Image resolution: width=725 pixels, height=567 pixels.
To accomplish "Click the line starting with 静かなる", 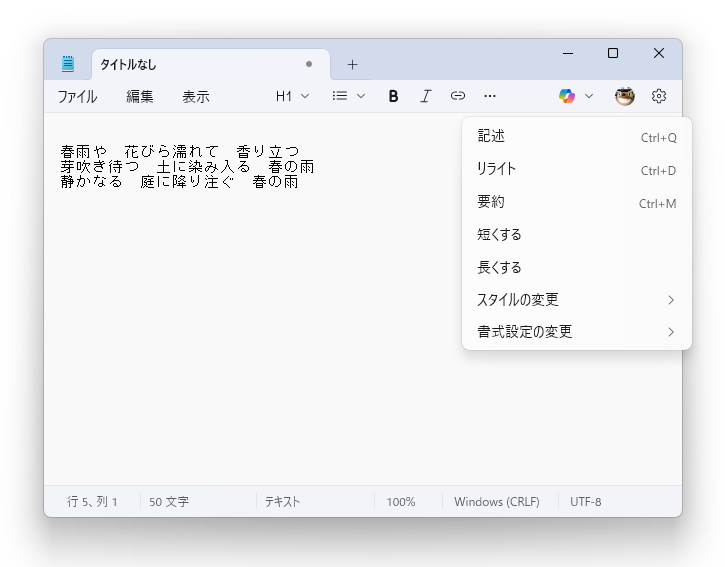I will pos(179,181).
